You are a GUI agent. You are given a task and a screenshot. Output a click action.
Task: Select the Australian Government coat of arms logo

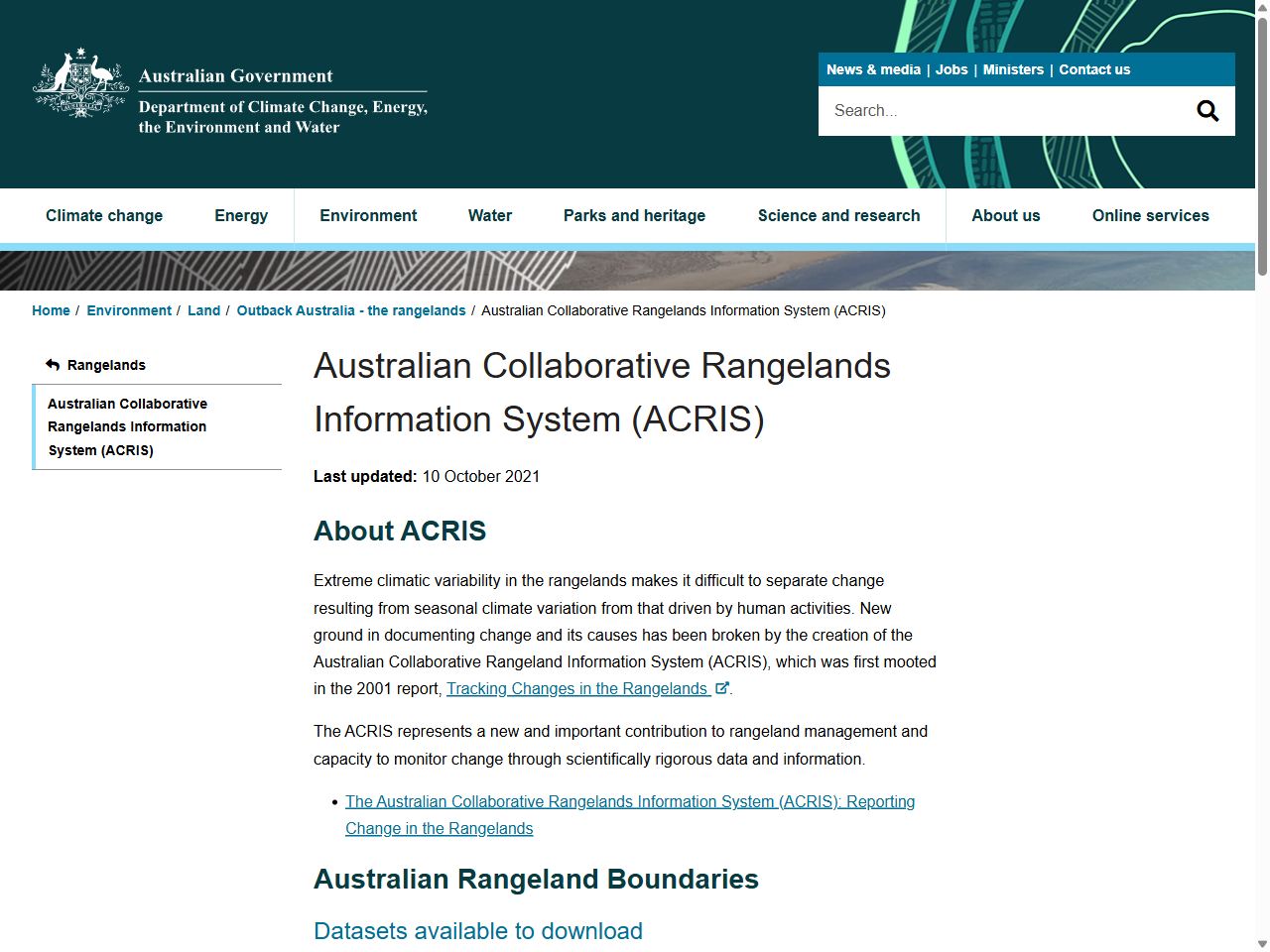tap(77, 85)
